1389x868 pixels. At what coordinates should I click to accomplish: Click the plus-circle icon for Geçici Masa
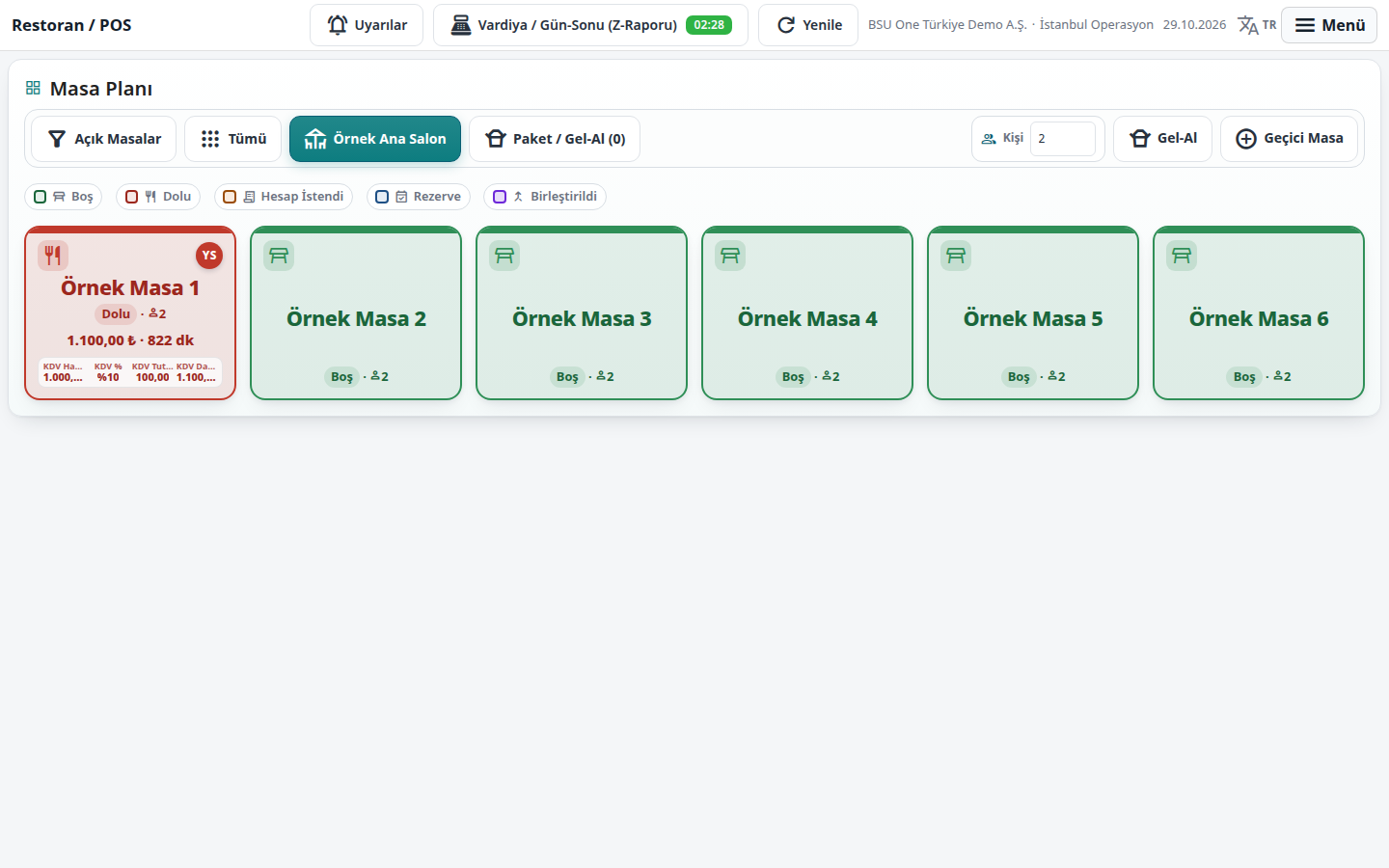[x=1246, y=139]
